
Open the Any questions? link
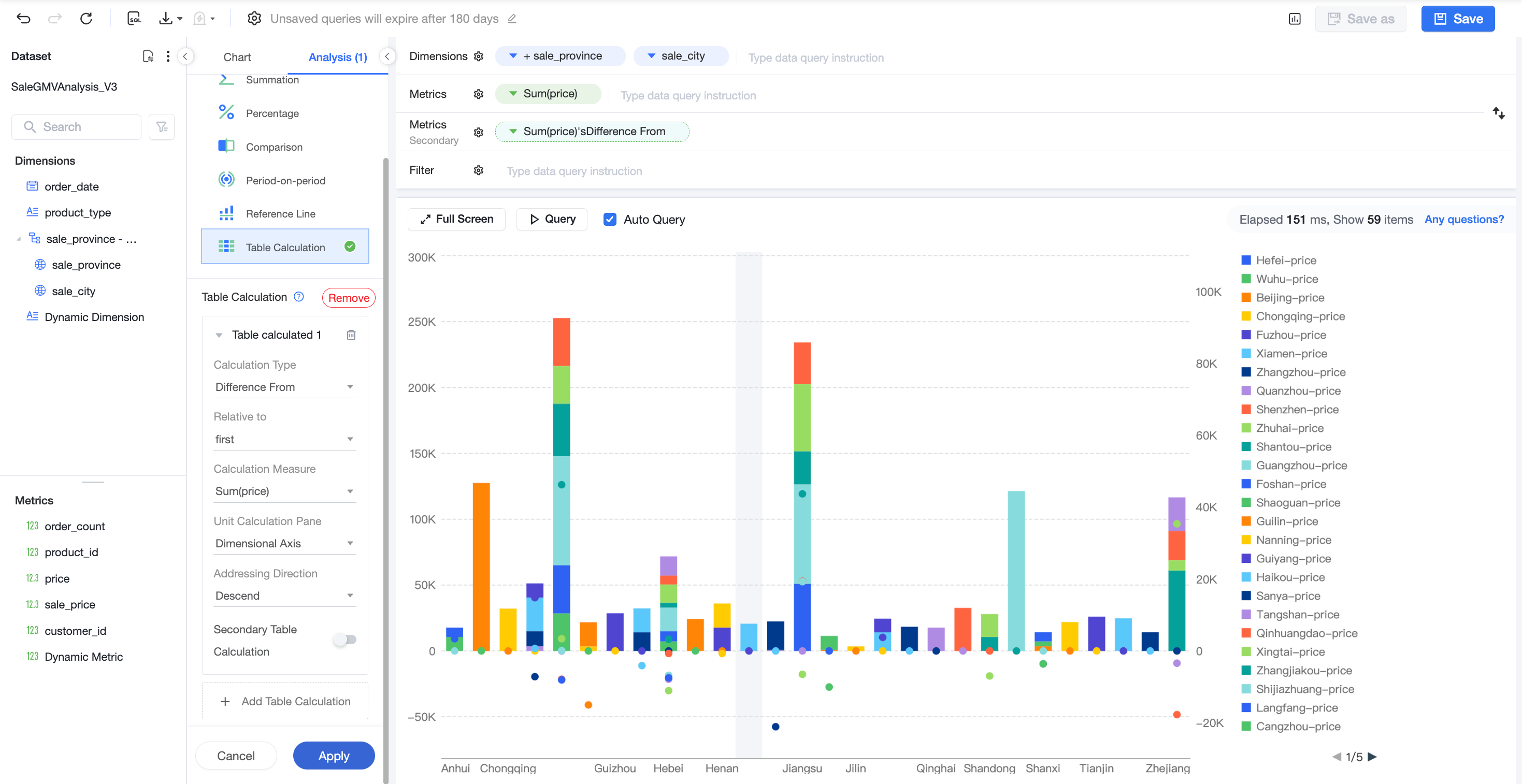pyautogui.click(x=1464, y=220)
